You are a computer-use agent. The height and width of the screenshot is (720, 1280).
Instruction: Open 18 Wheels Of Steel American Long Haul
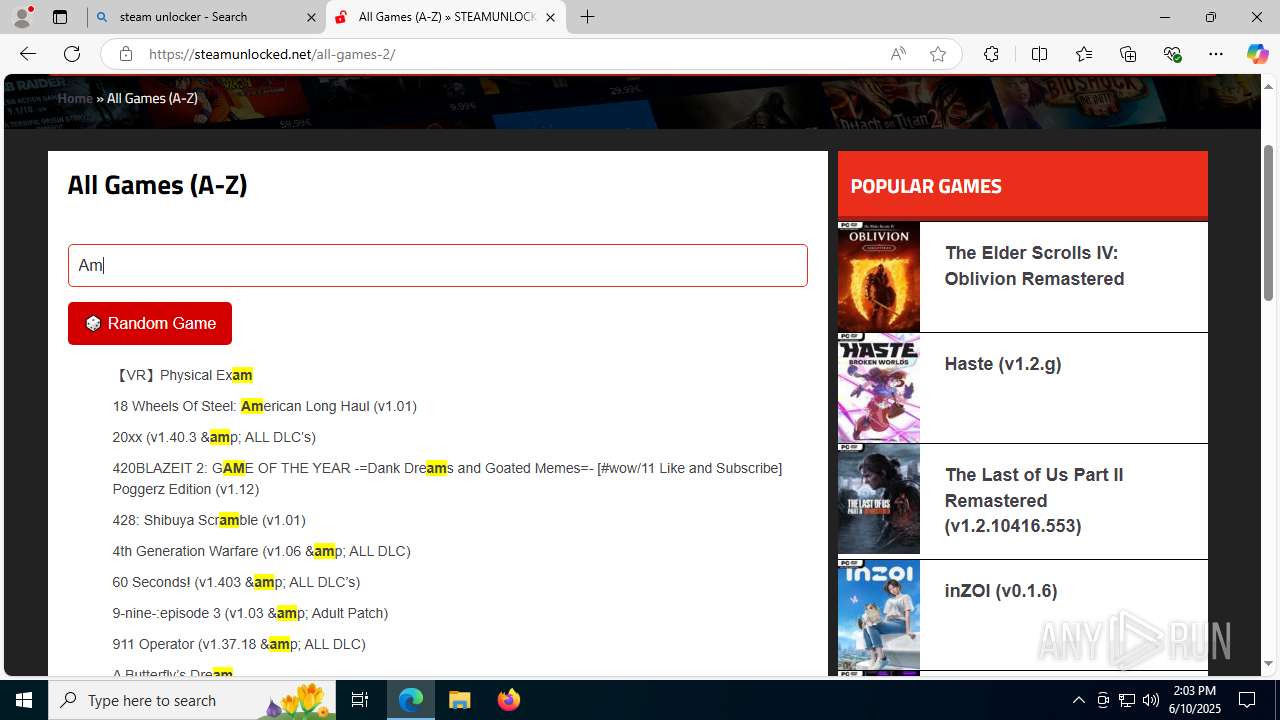265,406
